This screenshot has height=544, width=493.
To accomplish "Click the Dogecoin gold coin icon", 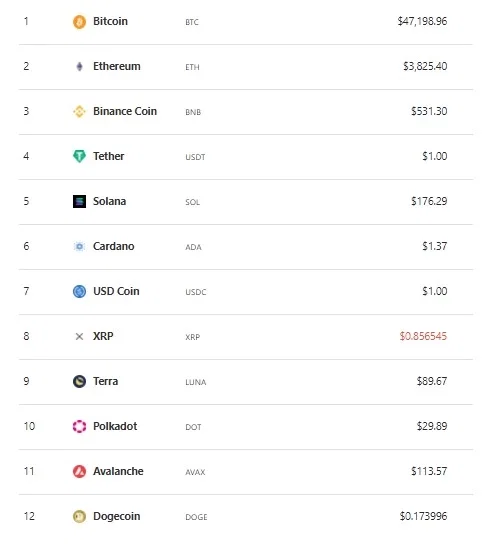I will (79, 516).
